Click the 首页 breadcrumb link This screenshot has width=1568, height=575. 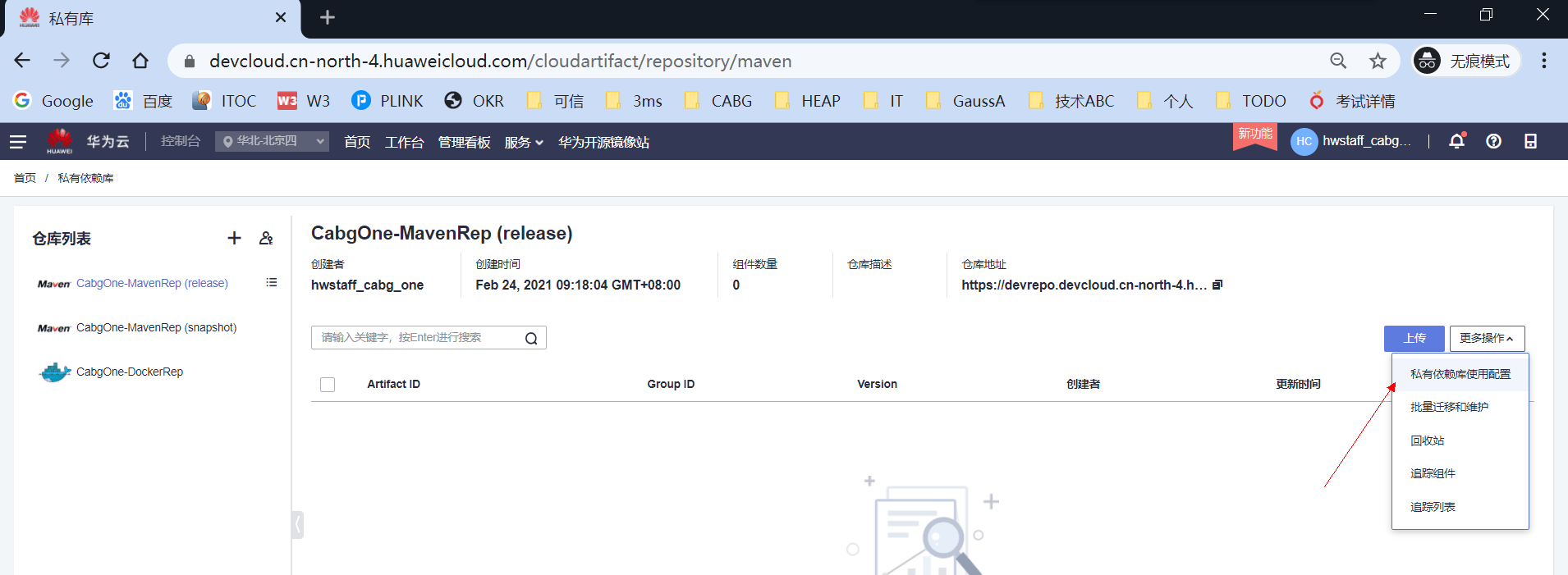pyautogui.click(x=25, y=178)
